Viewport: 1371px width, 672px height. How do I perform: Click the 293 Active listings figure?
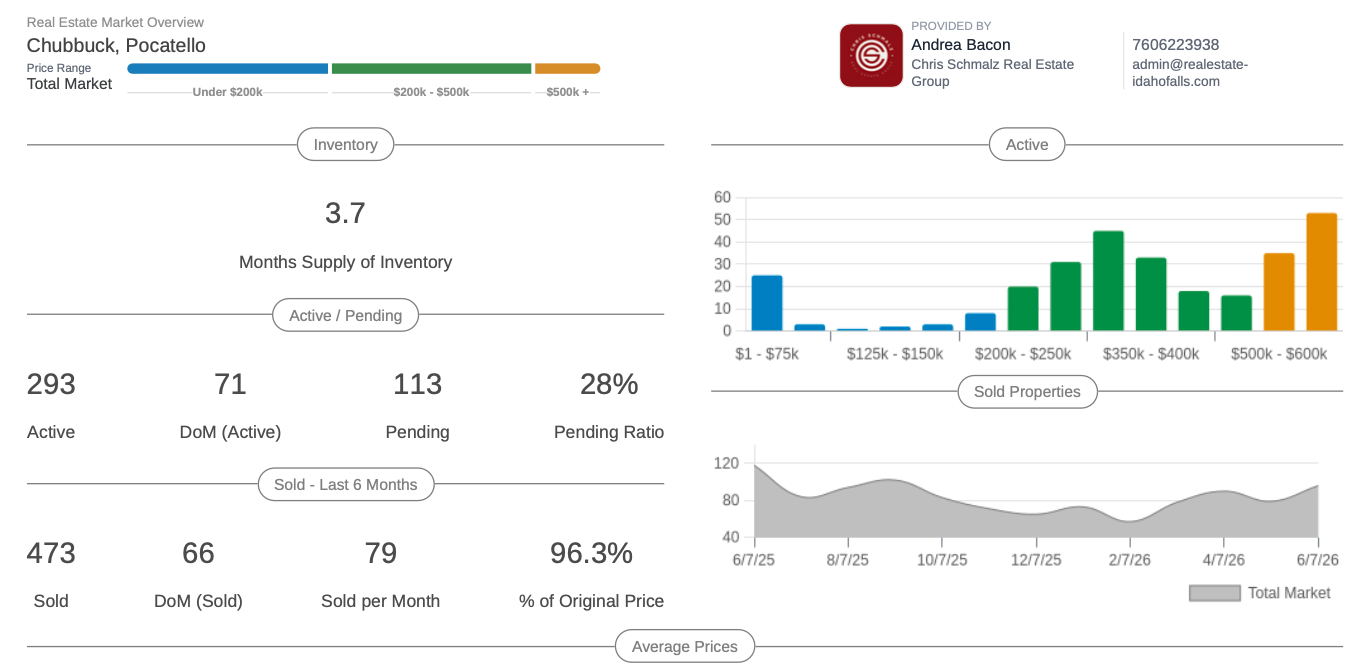51,384
